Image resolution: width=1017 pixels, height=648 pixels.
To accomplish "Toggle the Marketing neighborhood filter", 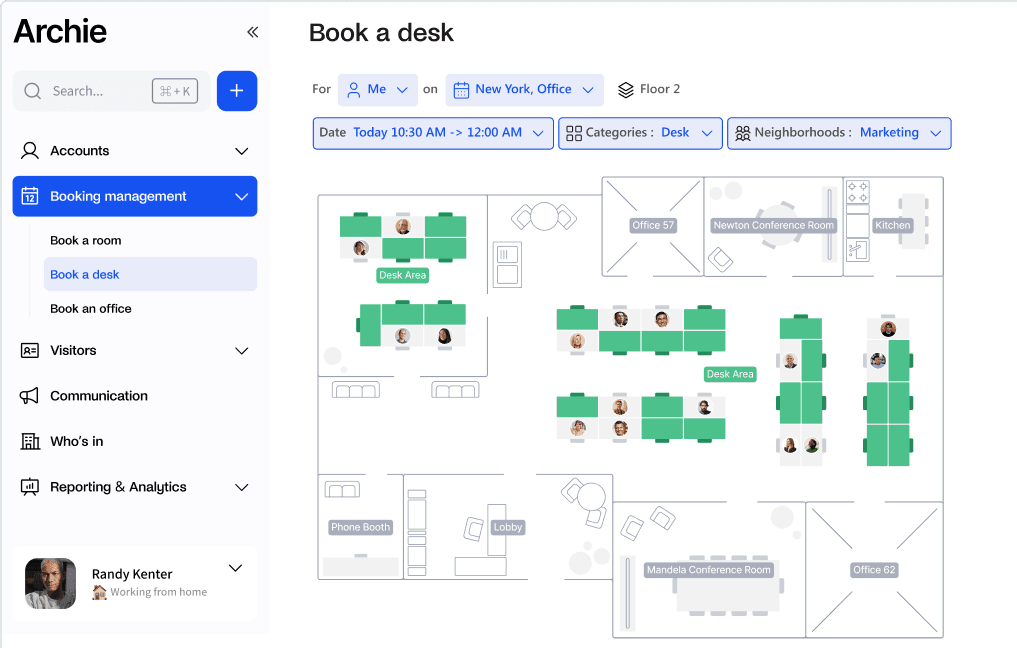I will 839,132.
